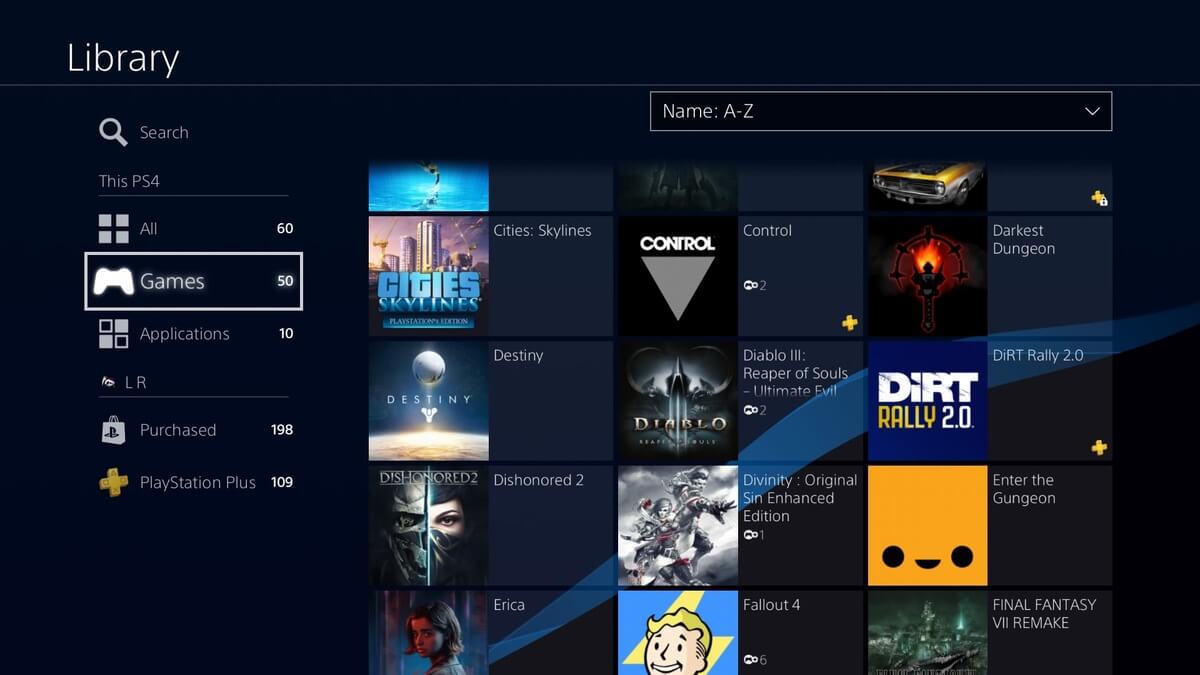
Task: Select the Dishonored 2 cover art
Action: point(429,525)
